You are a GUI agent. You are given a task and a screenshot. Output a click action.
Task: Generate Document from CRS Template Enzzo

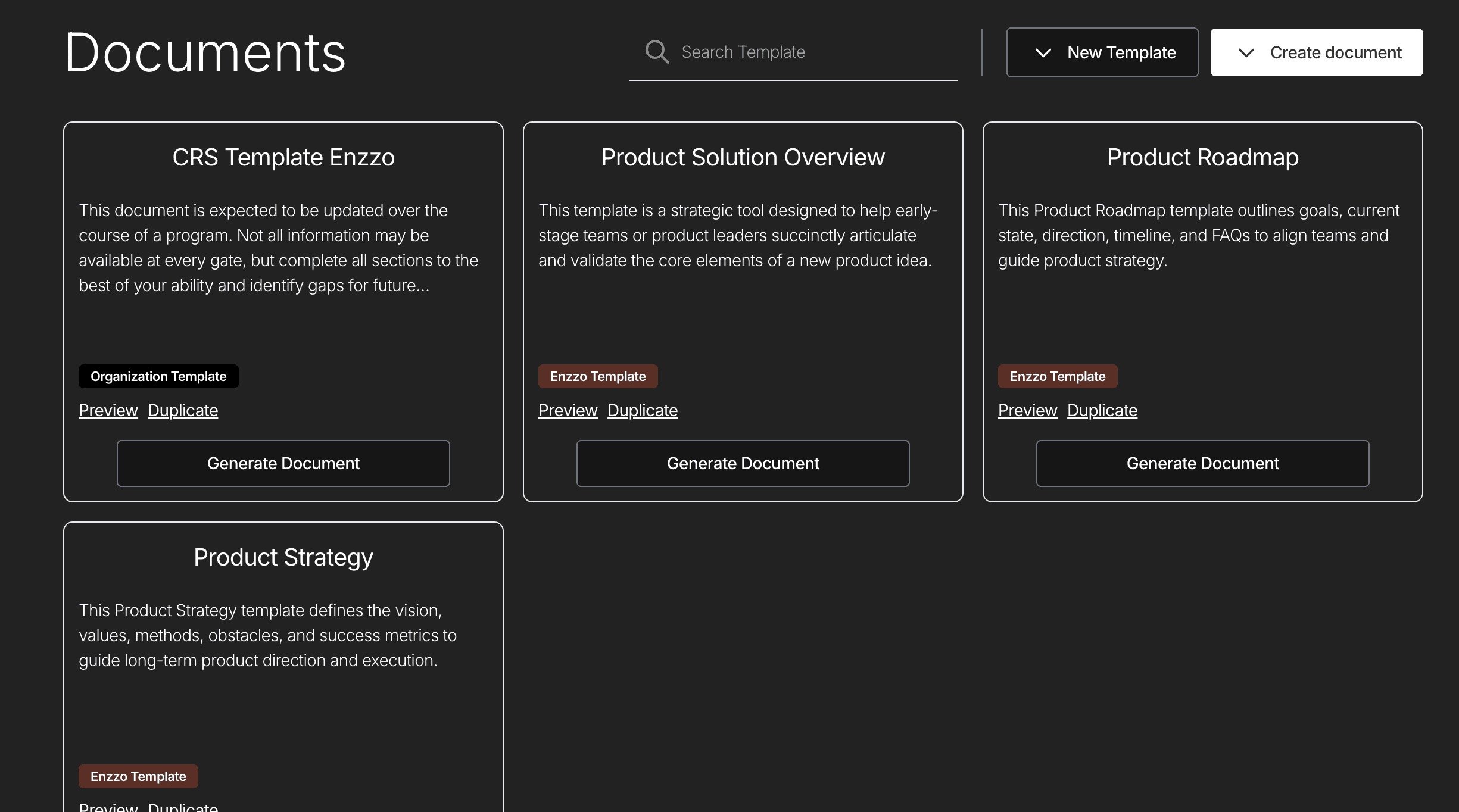click(283, 463)
